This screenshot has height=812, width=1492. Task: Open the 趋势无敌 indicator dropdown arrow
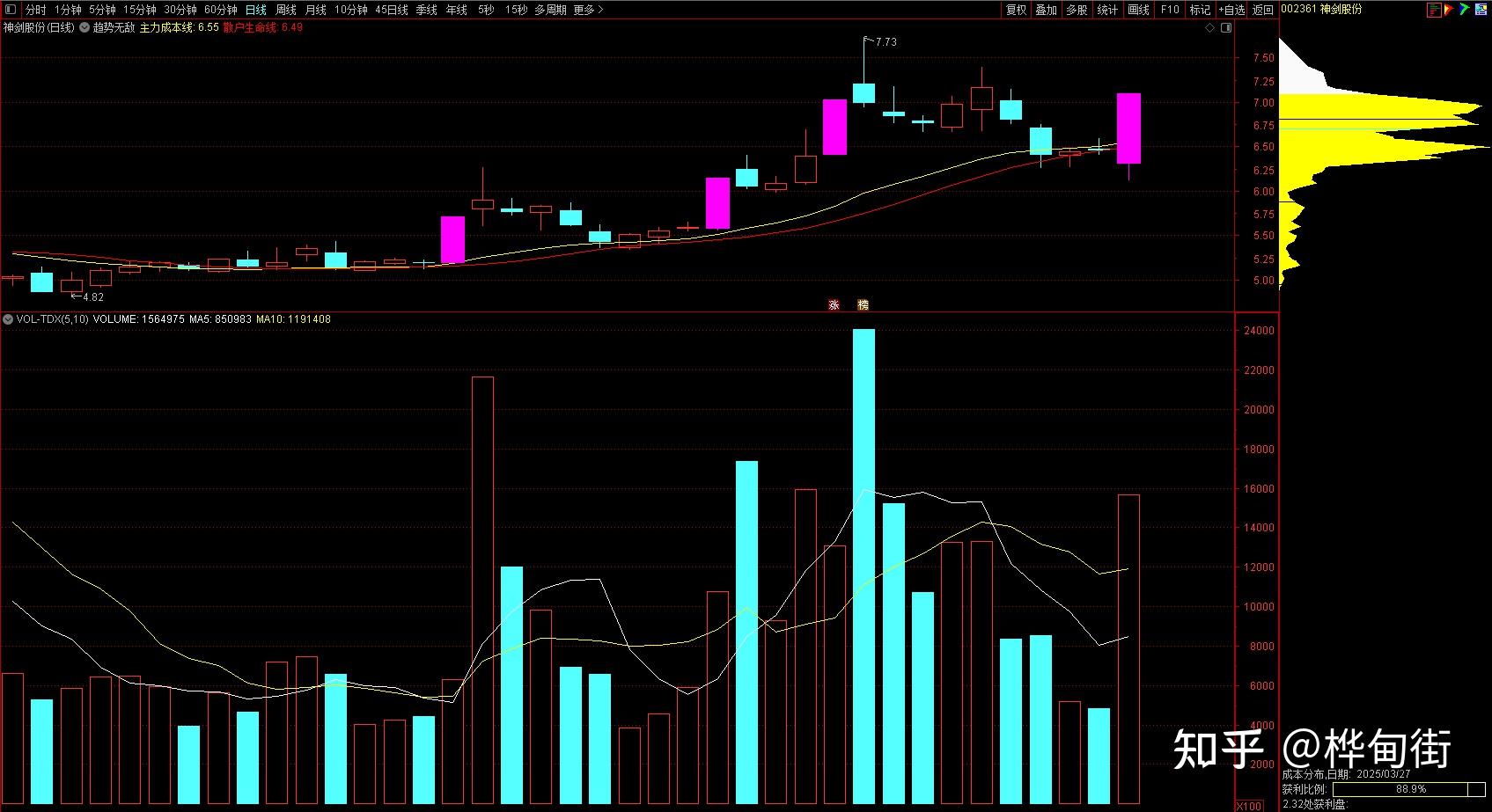coord(85,28)
